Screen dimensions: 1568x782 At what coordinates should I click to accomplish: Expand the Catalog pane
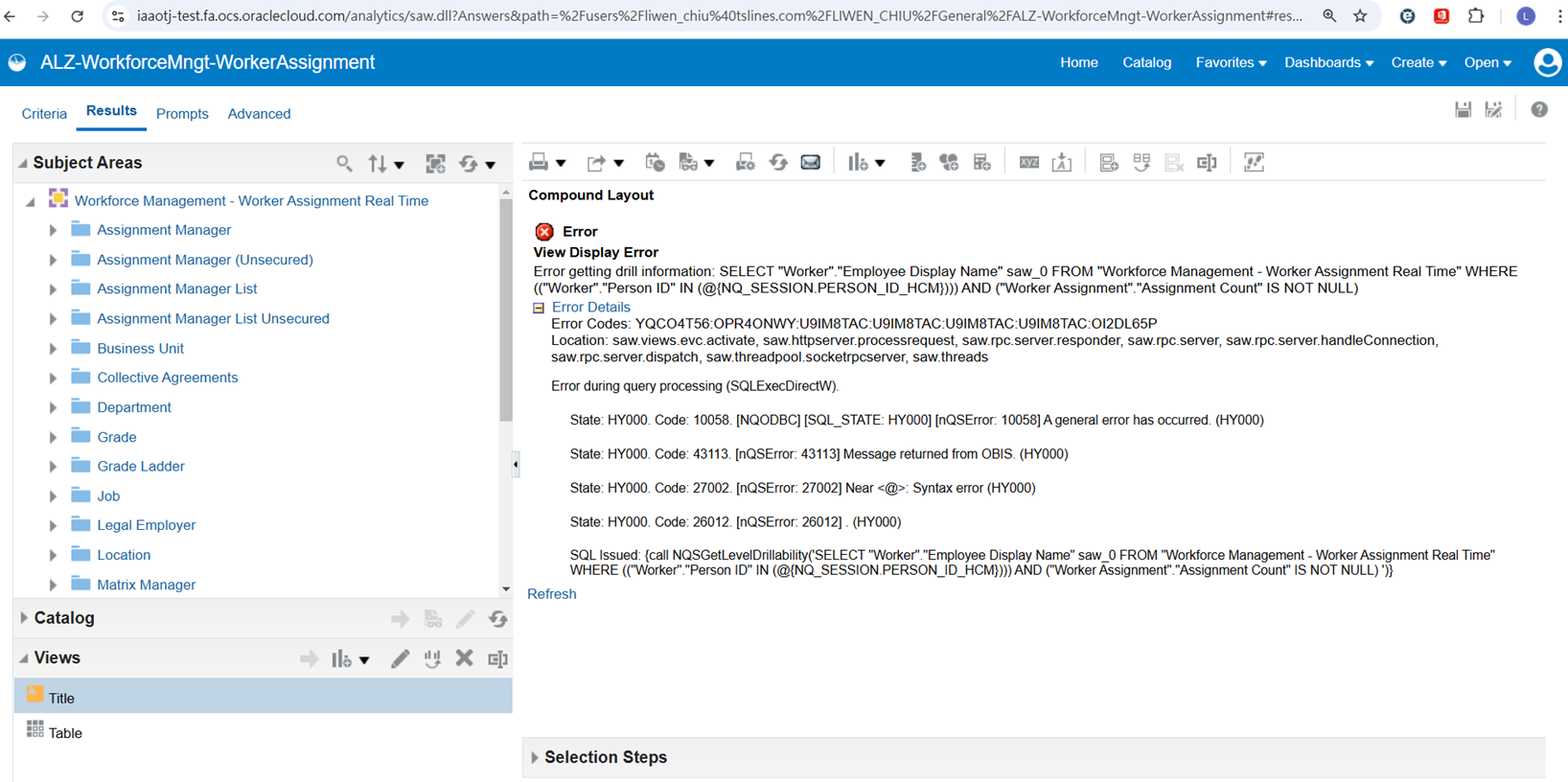click(x=24, y=618)
